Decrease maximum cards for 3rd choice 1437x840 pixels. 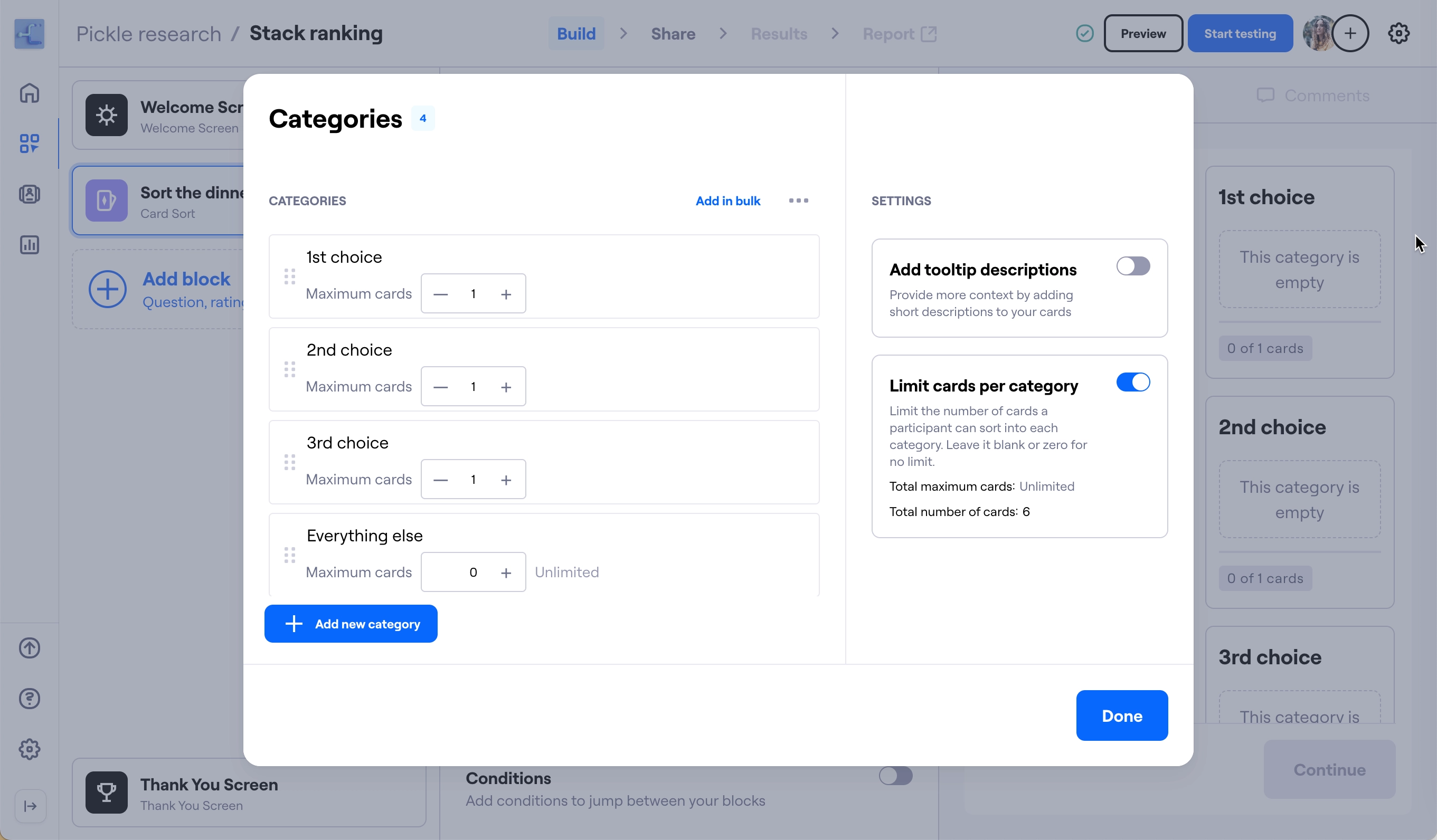(440, 480)
